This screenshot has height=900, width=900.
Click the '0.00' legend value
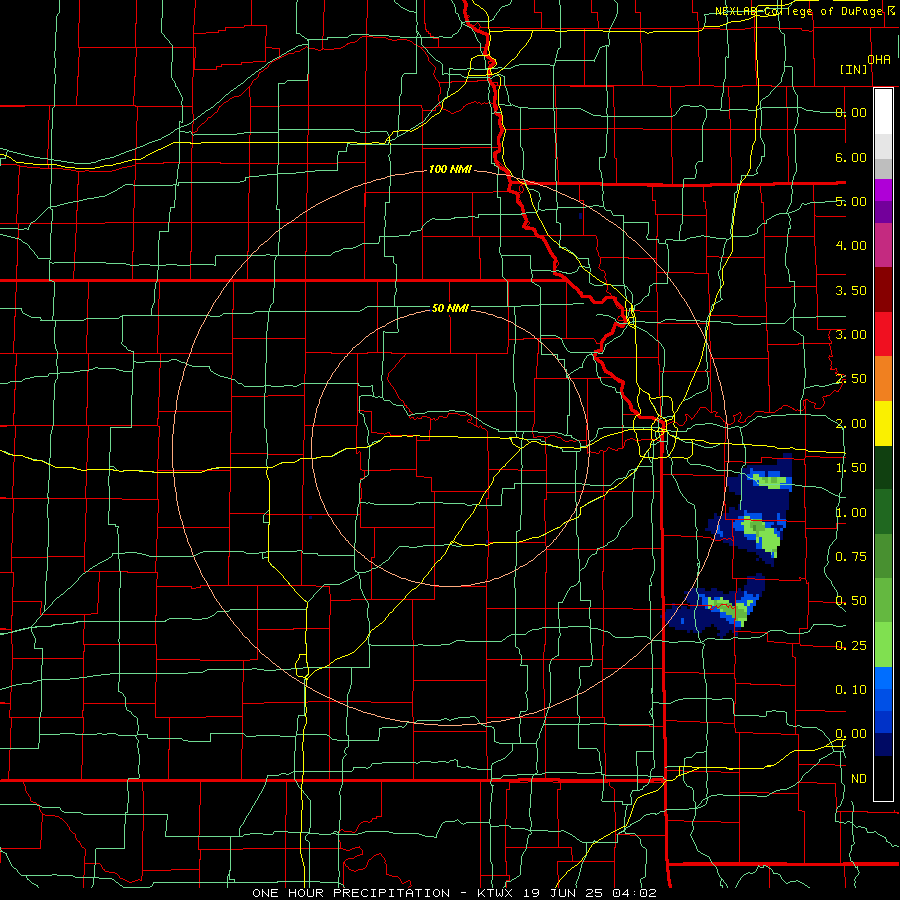coord(851,734)
